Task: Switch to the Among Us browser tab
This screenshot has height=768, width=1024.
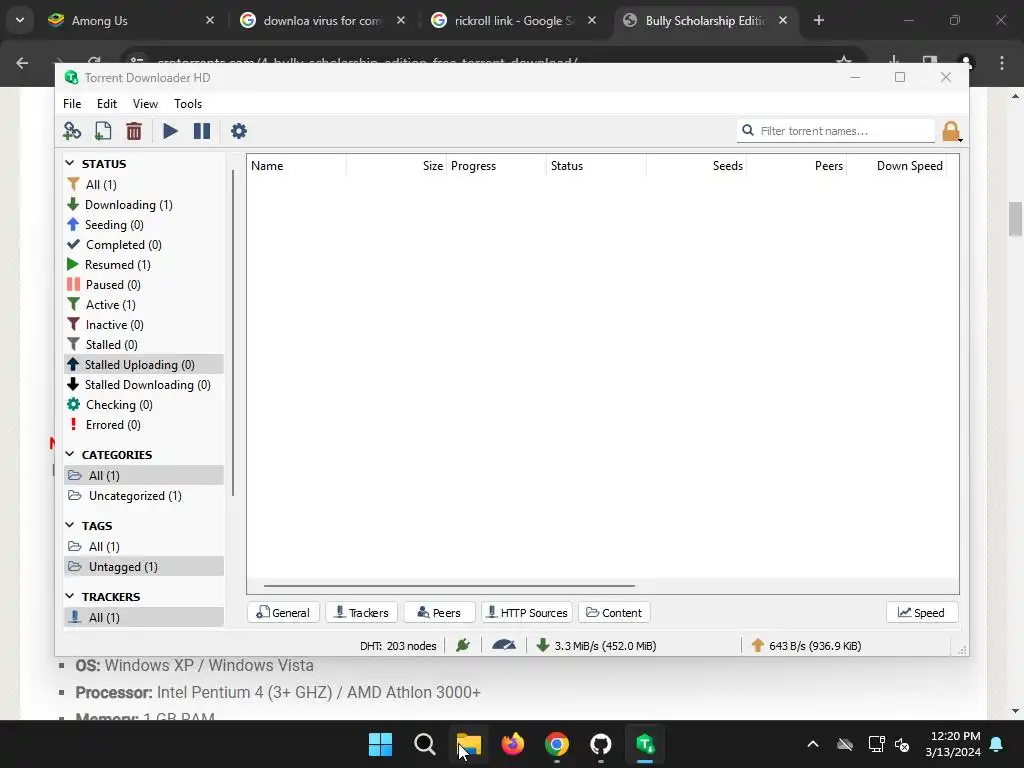Action: [131, 20]
